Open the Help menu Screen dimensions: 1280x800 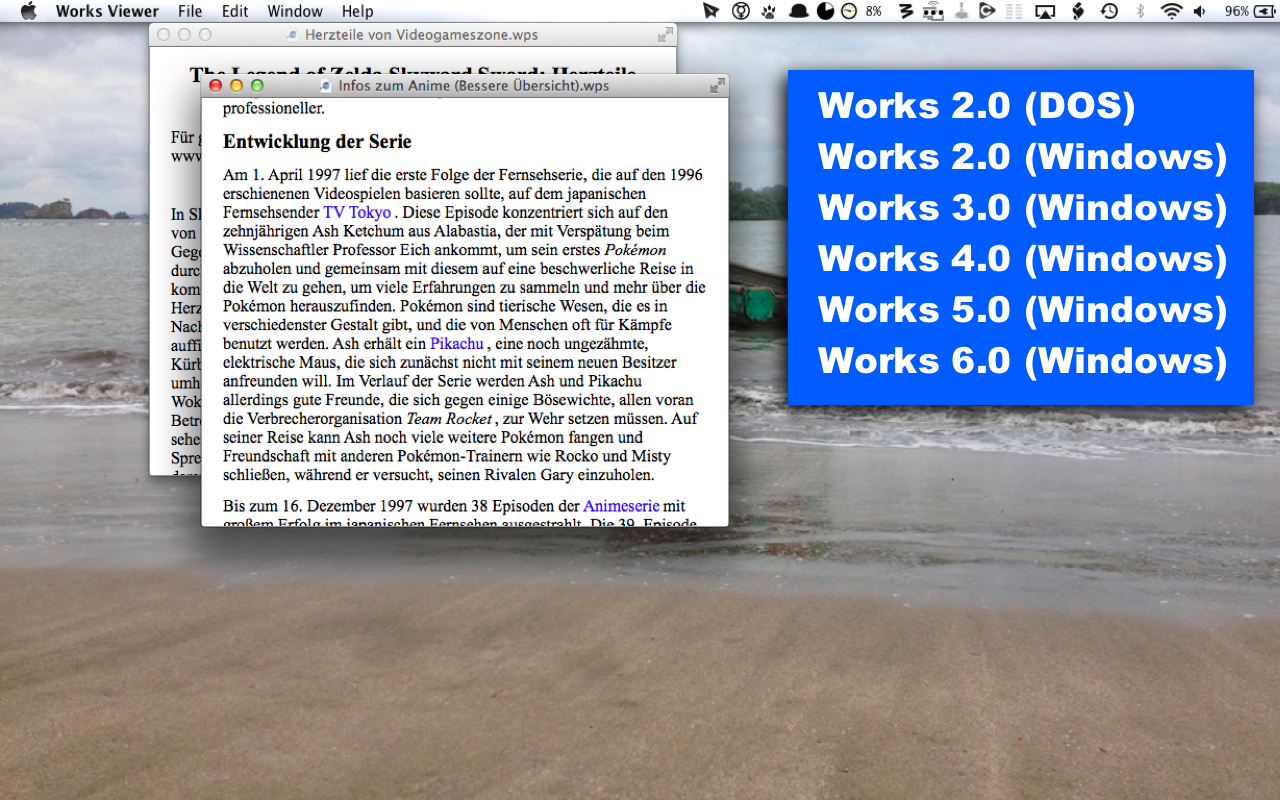[357, 11]
